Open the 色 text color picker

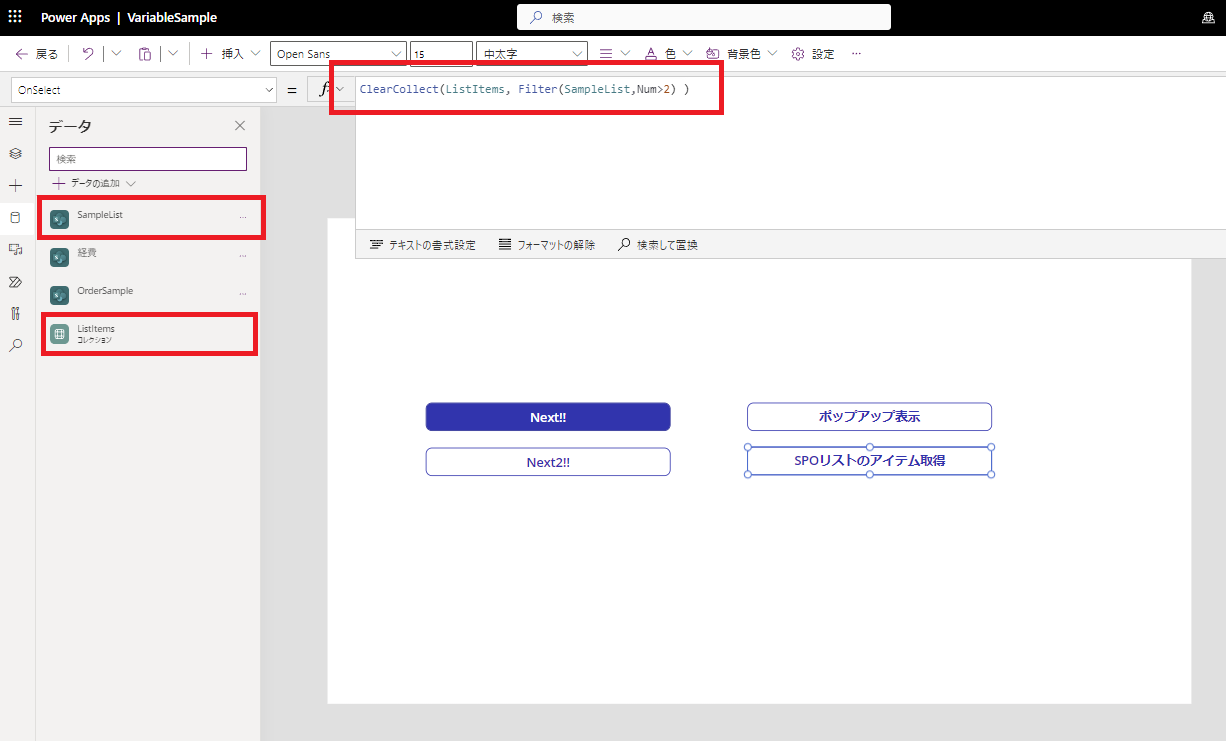coord(662,54)
